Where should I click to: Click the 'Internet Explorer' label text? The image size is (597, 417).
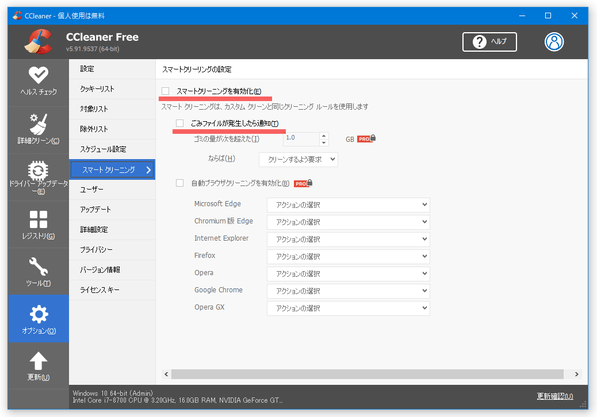pos(221,238)
